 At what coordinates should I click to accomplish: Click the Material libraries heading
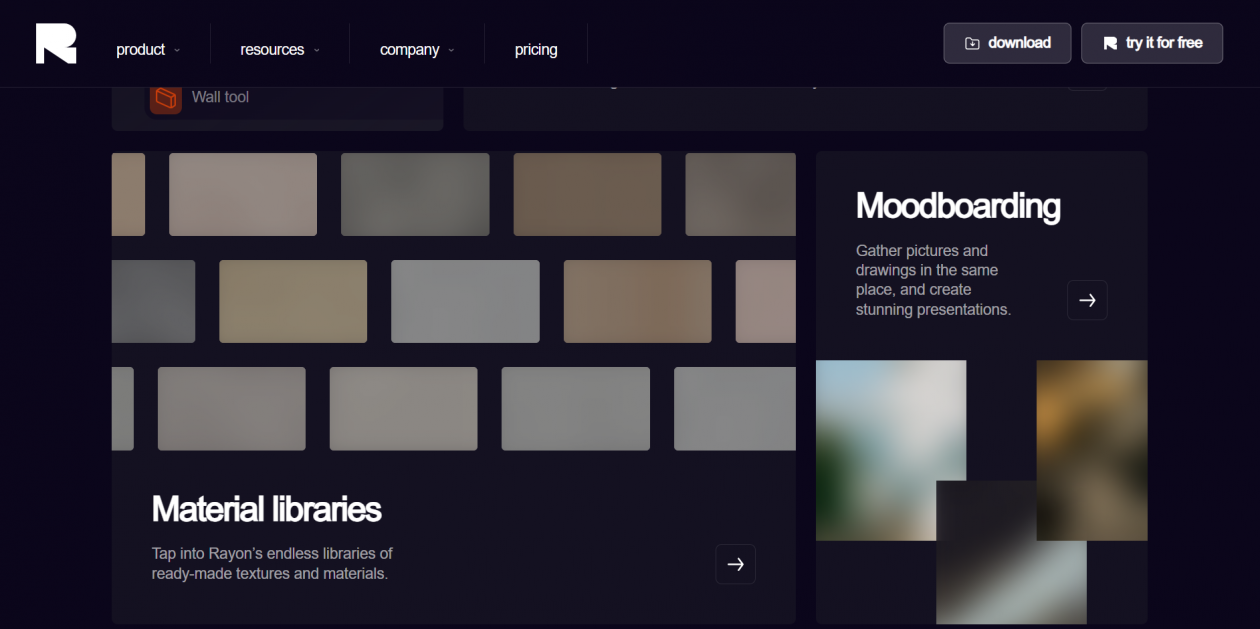pos(267,509)
